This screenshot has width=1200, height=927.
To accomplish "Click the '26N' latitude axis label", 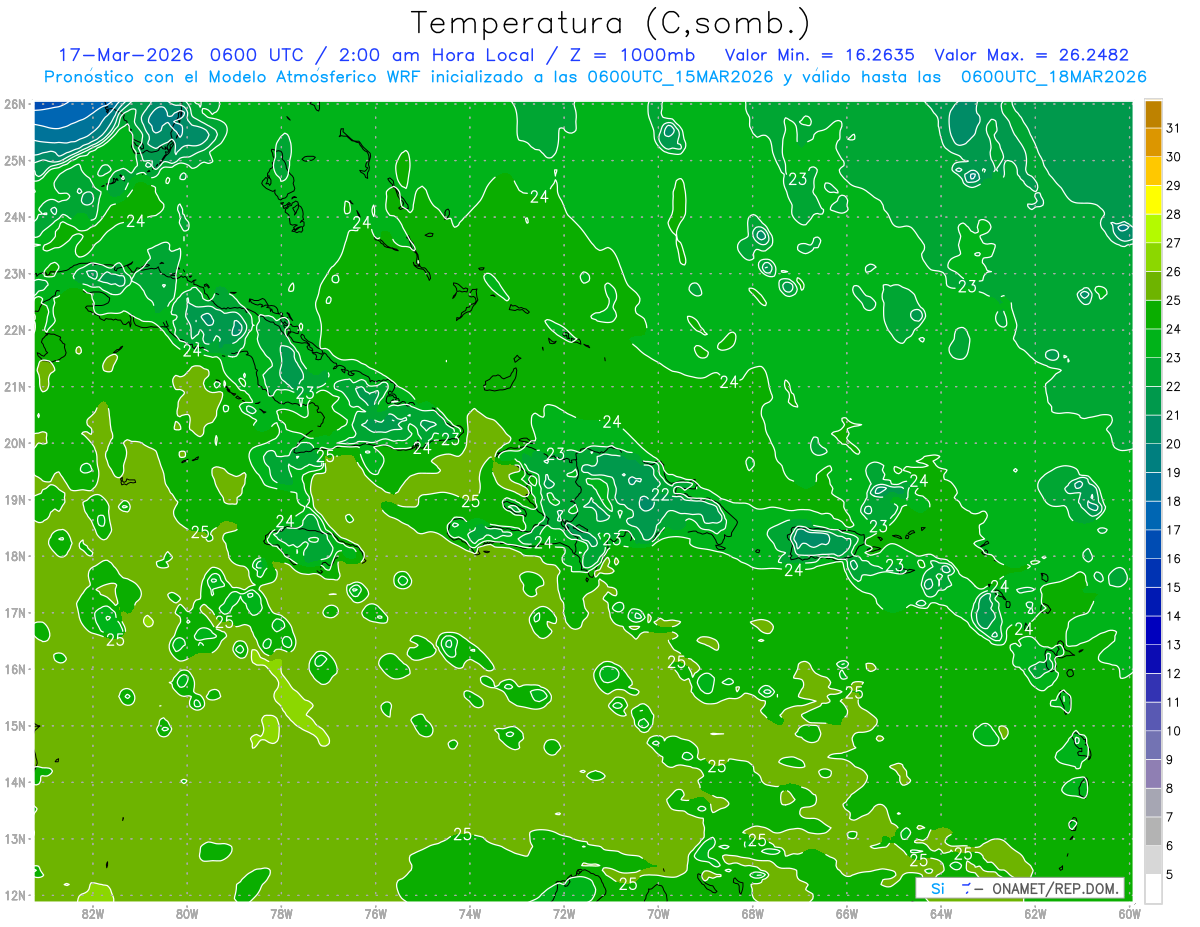I will coord(14,104).
